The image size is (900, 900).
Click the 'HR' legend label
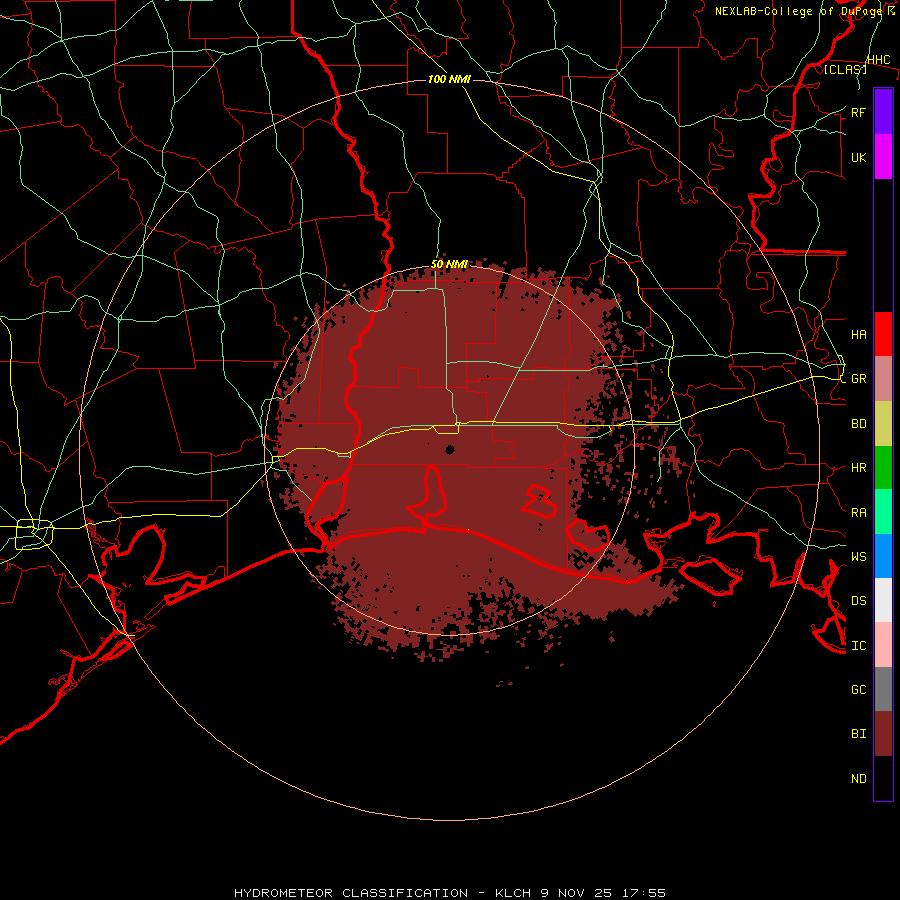pos(859,468)
